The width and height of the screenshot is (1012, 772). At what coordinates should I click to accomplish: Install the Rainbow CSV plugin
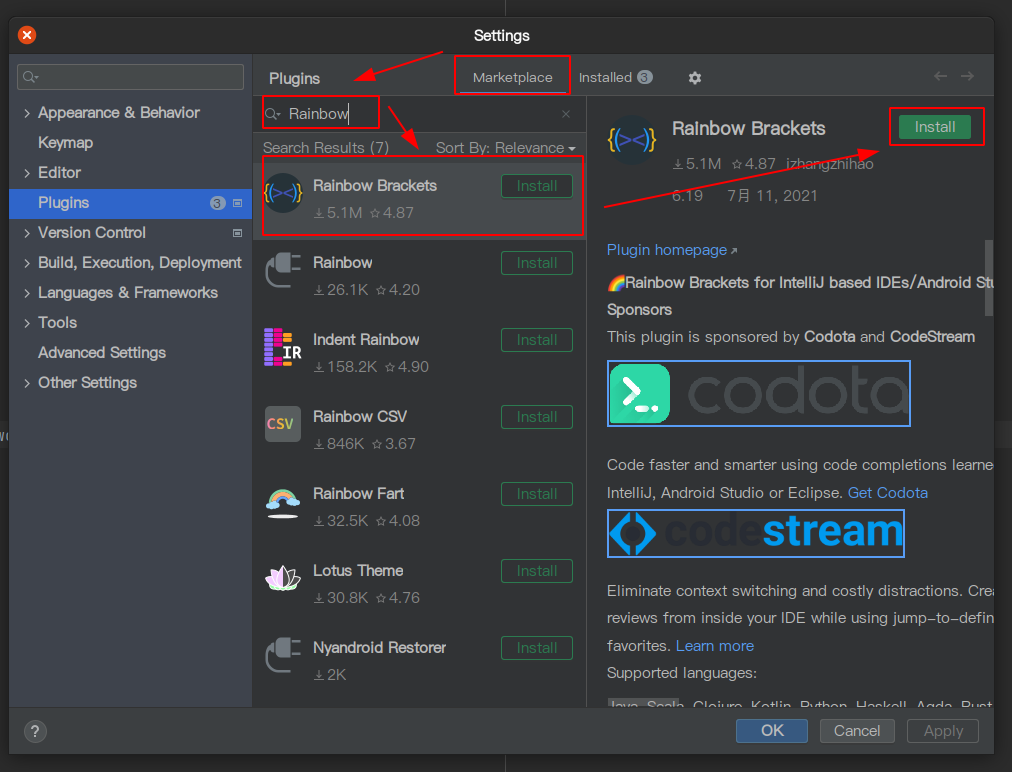click(x=537, y=417)
